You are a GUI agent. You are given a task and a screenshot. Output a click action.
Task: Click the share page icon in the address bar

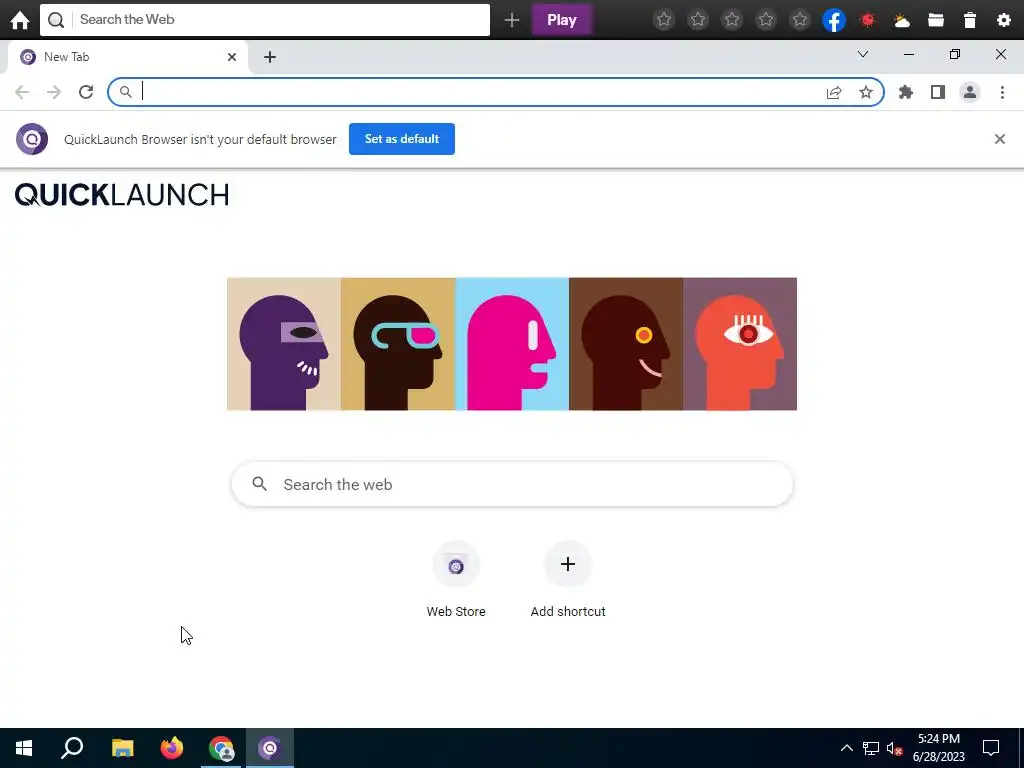(834, 92)
